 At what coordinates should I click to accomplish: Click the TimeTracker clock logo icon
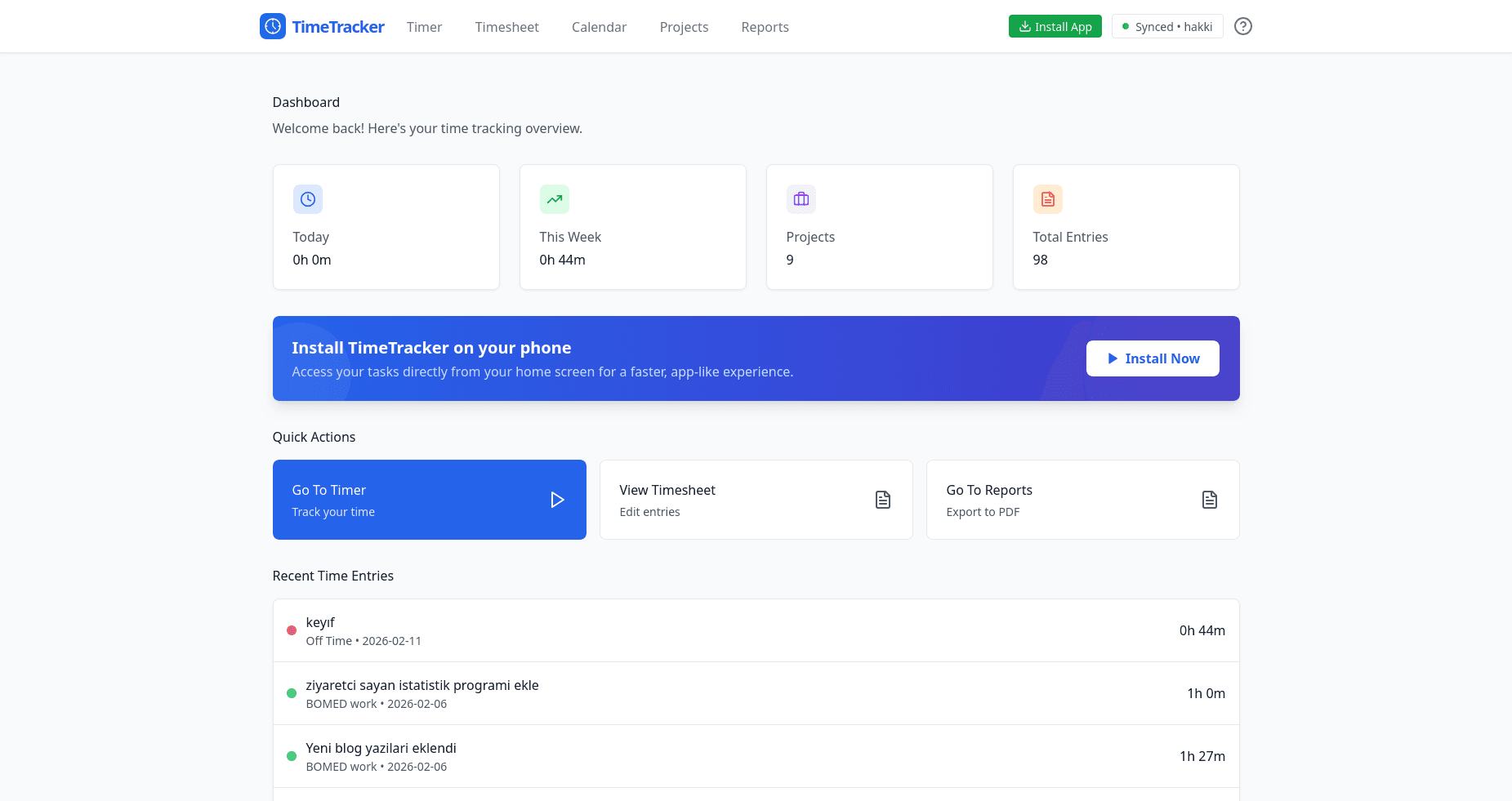pyautogui.click(x=272, y=25)
